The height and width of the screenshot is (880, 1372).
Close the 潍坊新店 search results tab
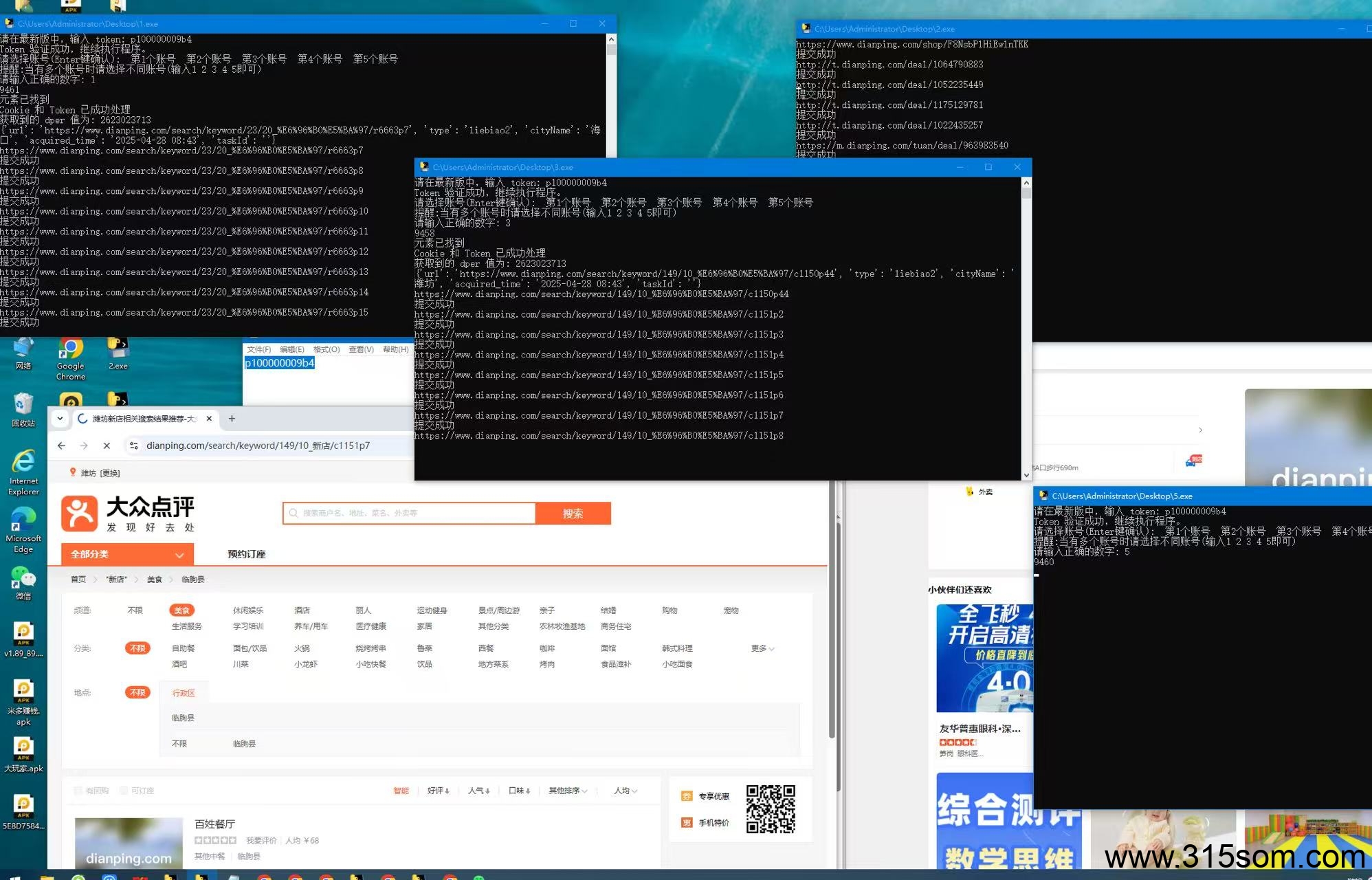209,418
